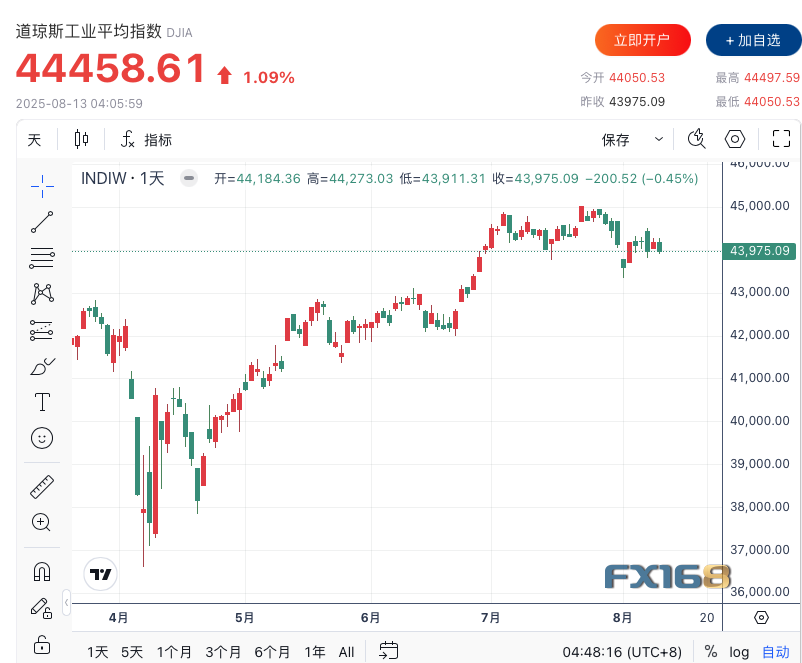Screen dimensions: 802x663
Task: Click the 立即开户 button
Action: click(642, 40)
